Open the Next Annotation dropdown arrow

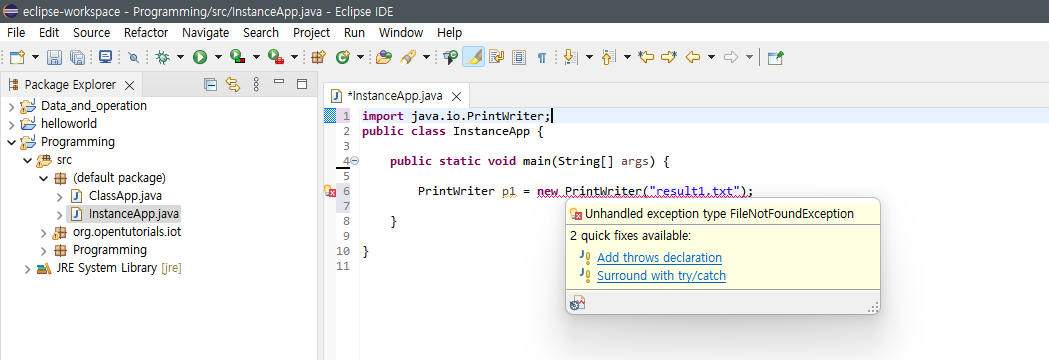pos(589,58)
